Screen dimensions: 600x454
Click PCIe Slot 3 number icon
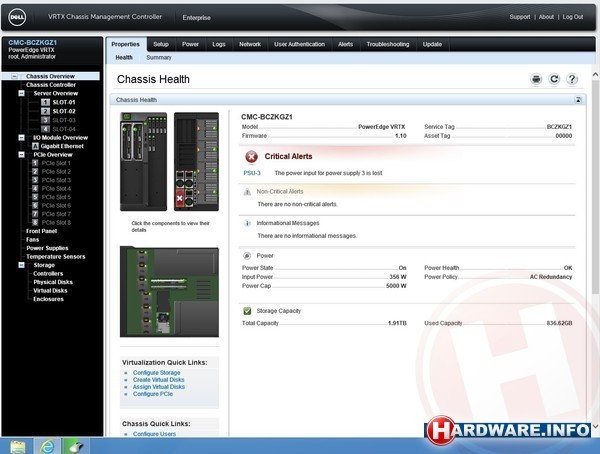click(x=35, y=180)
